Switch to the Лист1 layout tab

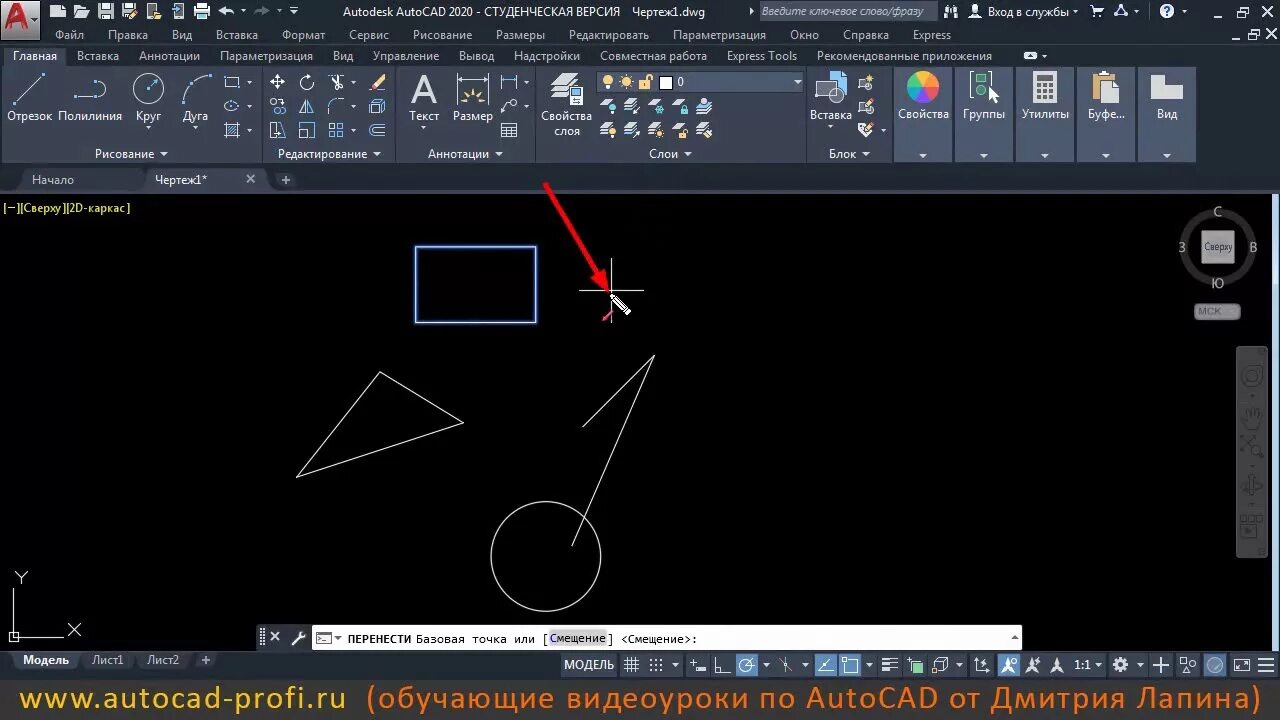coord(108,660)
